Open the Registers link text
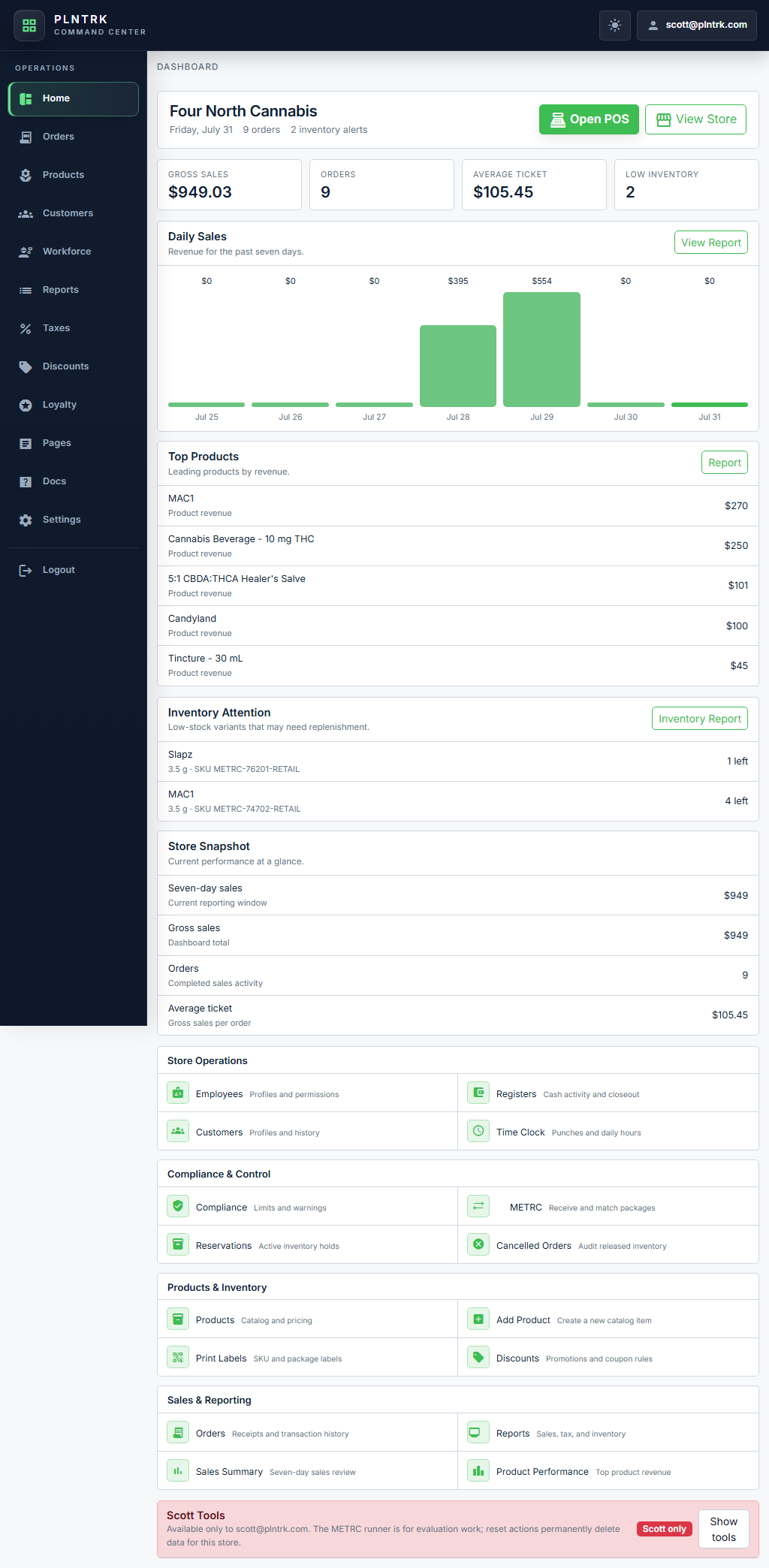This screenshot has width=769, height=1568. [x=516, y=1094]
